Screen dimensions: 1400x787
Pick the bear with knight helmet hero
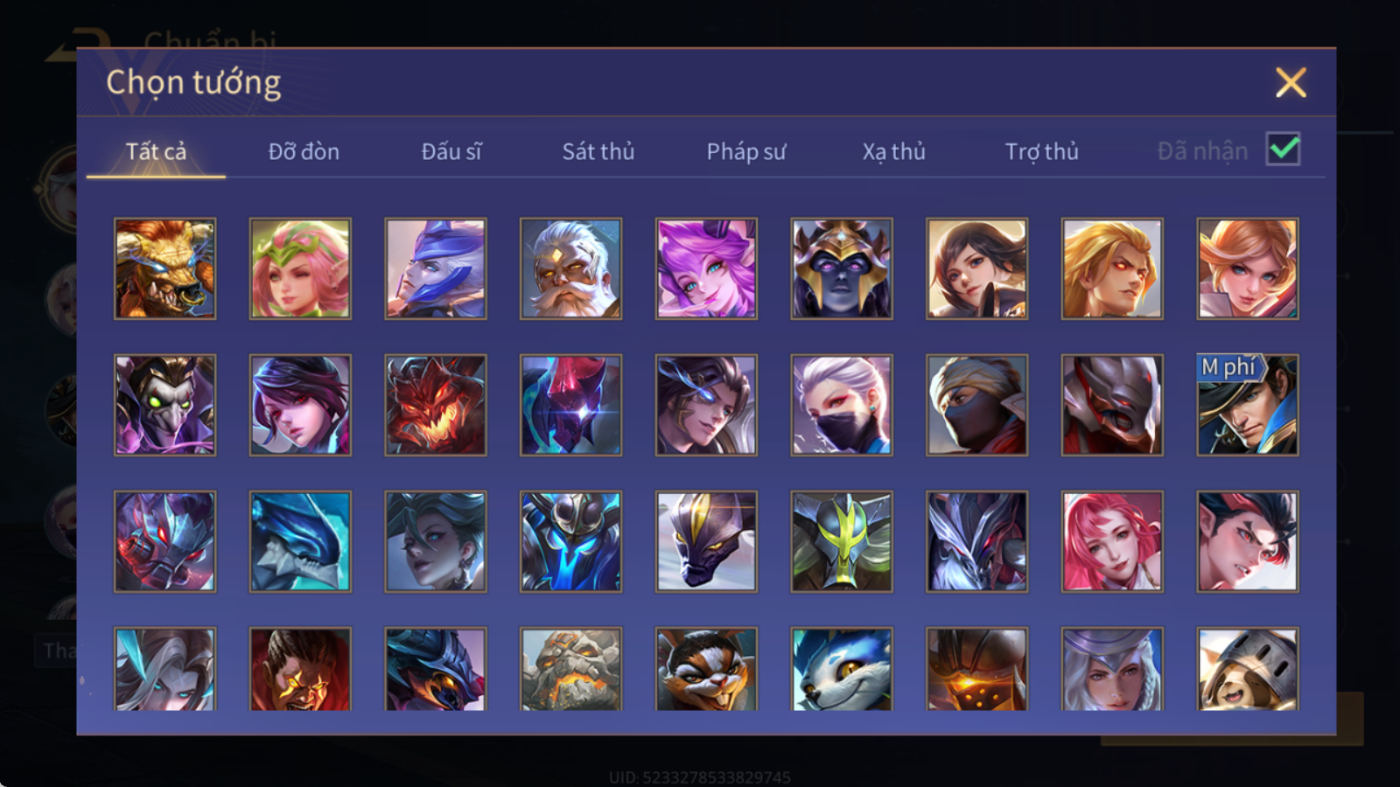coord(1248,669)
